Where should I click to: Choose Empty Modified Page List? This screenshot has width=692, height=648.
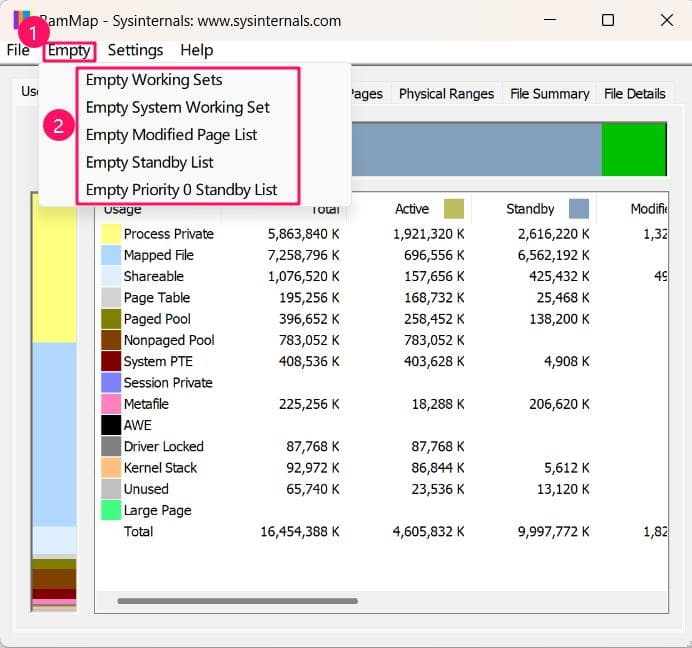[171, 135]
